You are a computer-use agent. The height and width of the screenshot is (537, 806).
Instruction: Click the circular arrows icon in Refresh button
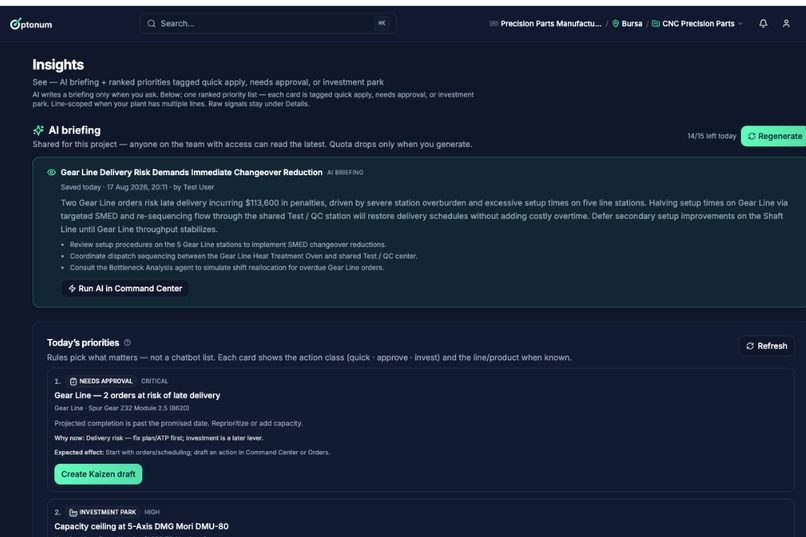pyautogui.click(x=750, y=346)
